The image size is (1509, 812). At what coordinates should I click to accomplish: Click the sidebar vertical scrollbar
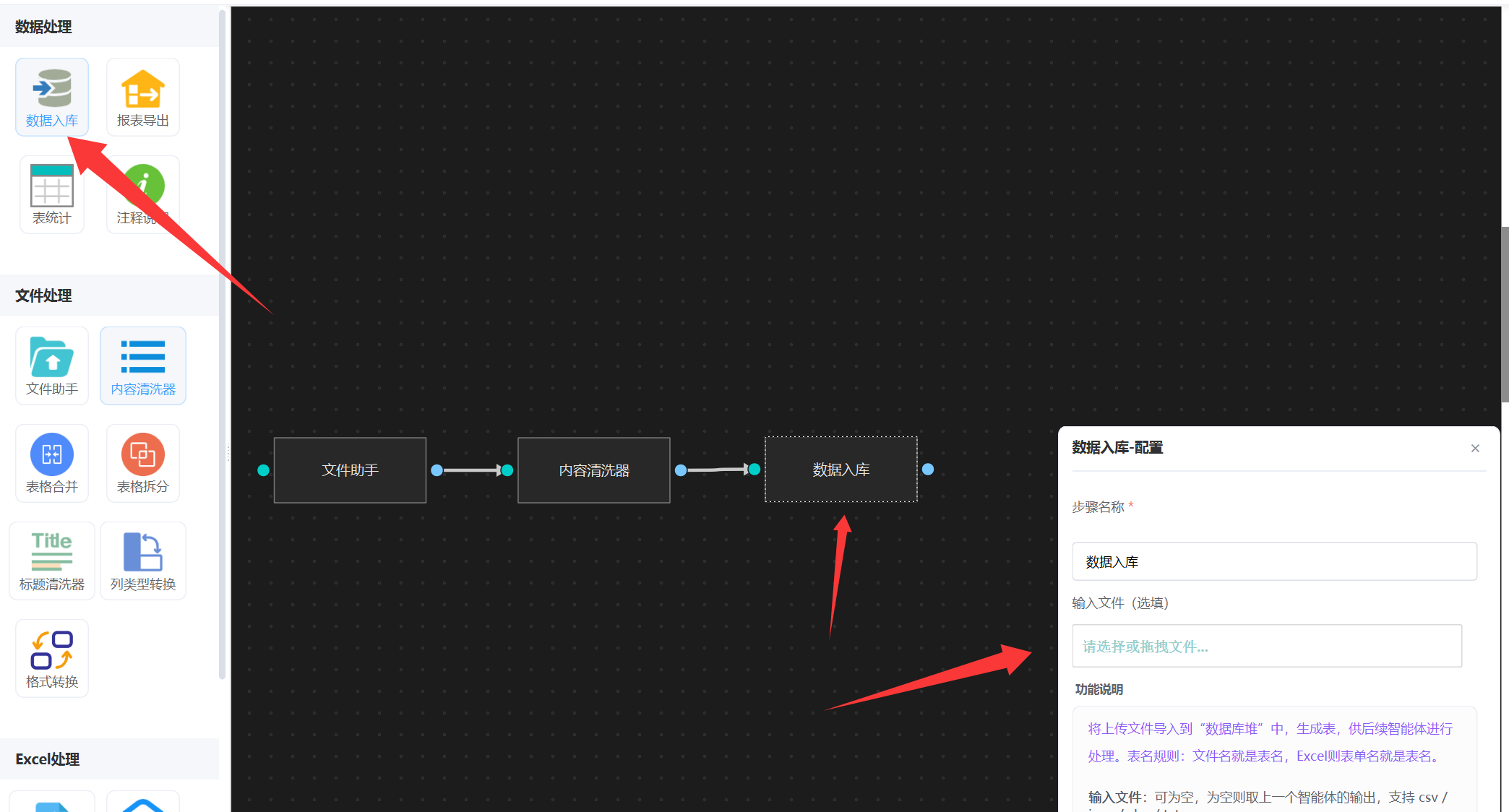(223, 344)
